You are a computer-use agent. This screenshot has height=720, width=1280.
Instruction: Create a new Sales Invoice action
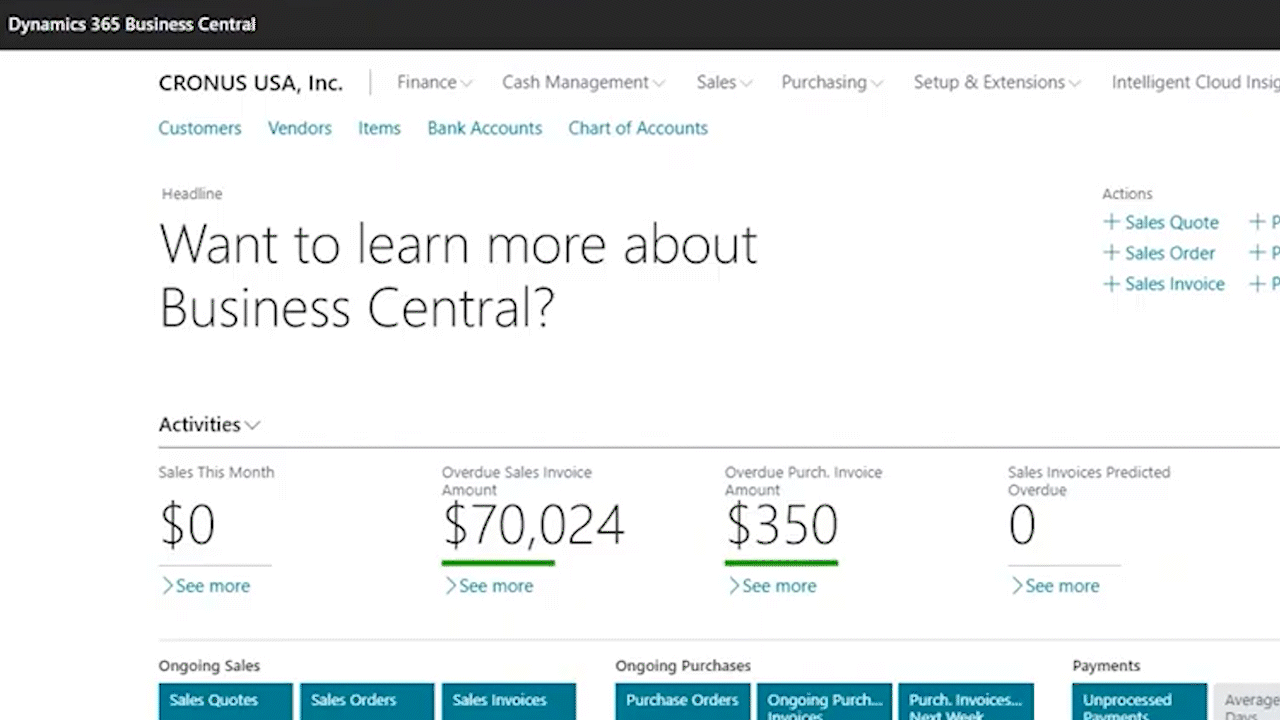pos(1164,284)
